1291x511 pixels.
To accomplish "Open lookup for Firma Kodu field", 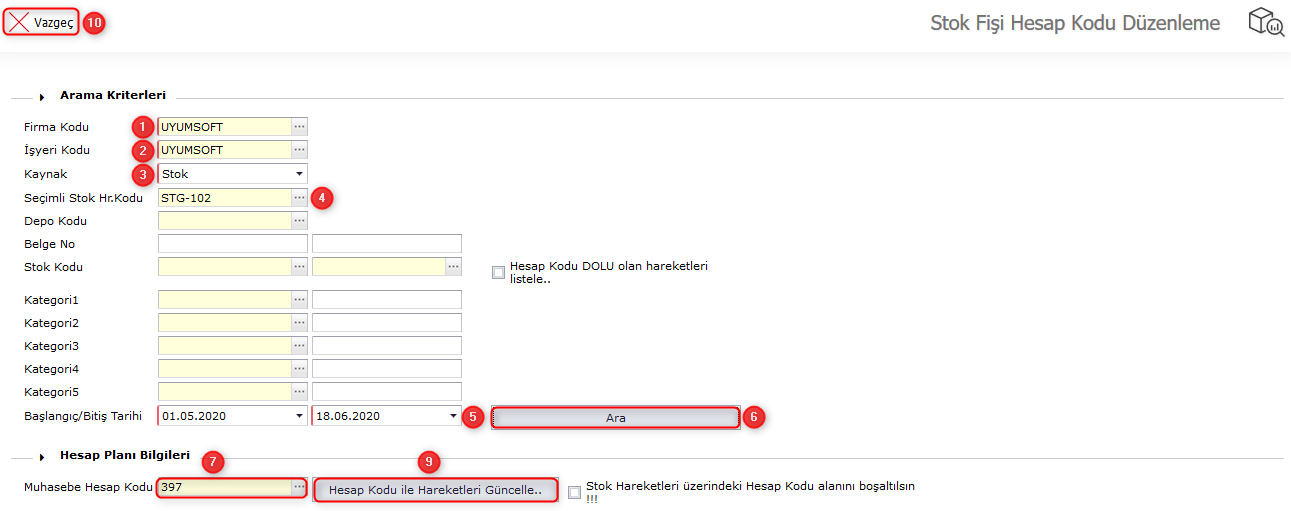I will pyautogui.click(x=299, y=127).
